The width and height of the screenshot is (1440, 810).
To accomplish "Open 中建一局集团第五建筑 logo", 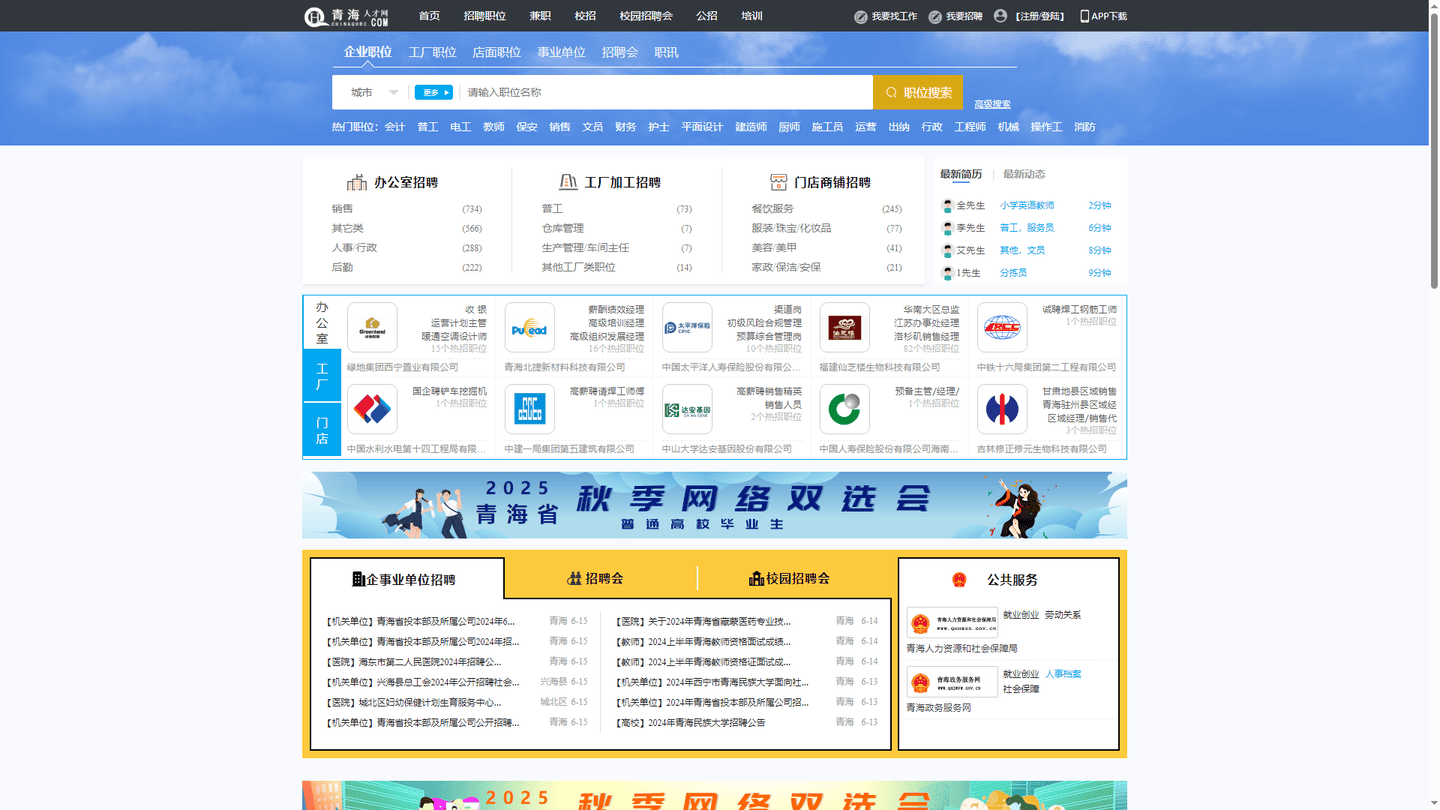I will [x=530, y=409].
